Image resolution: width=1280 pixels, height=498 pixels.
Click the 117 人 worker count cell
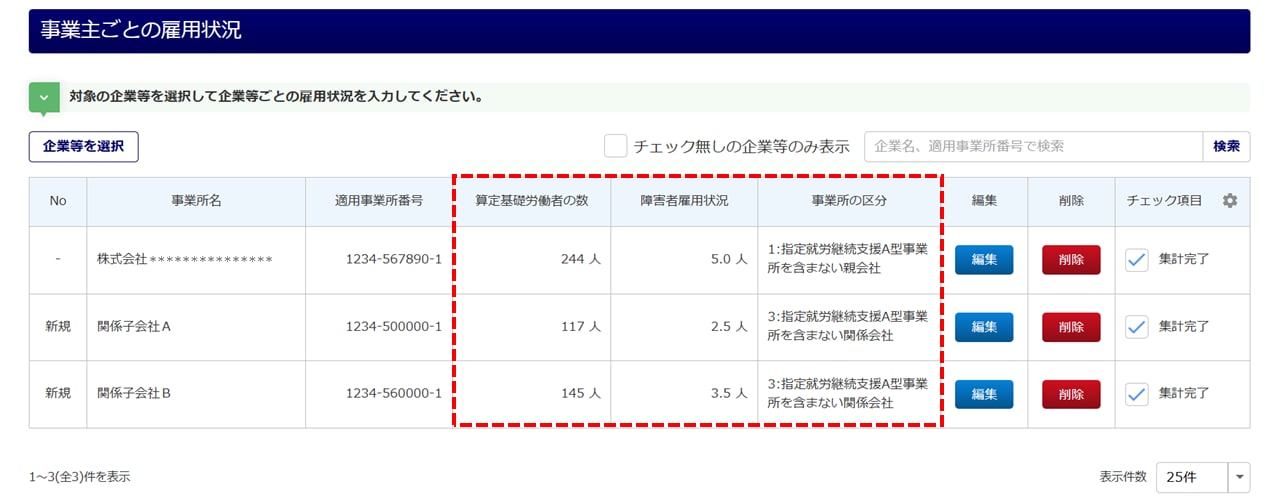[532, 327]
